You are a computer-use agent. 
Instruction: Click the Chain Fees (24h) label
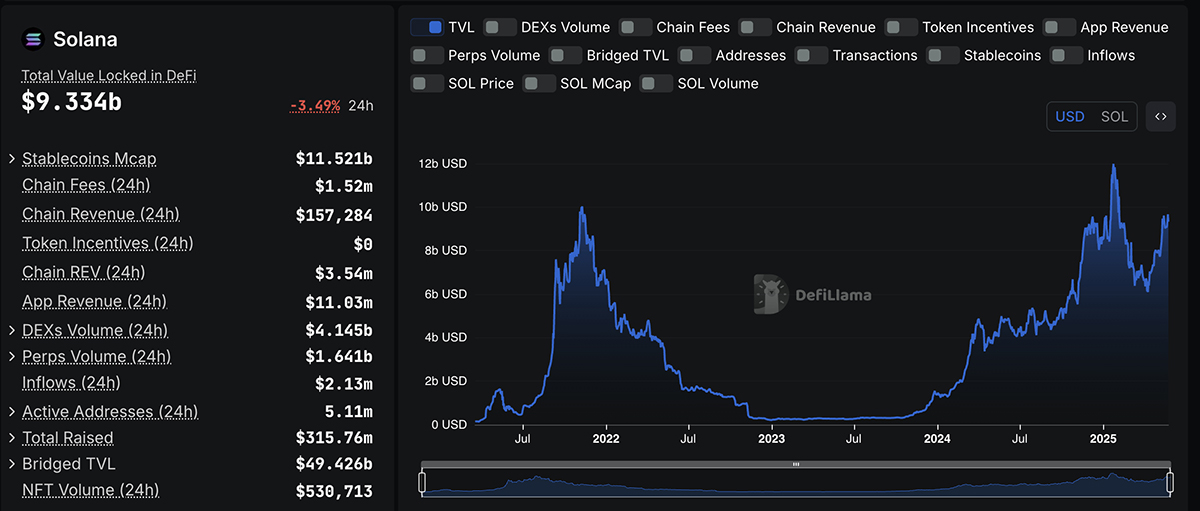[86, 185]
